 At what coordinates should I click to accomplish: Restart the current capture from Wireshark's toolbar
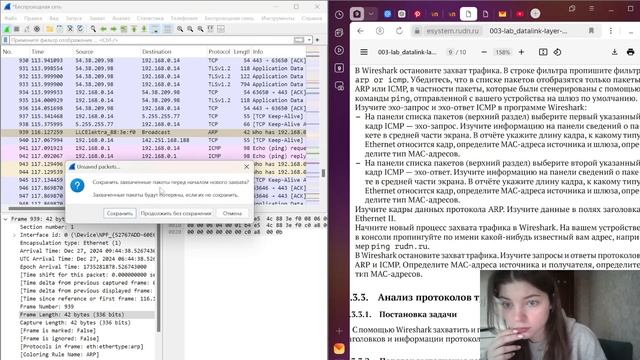tap(27, 29)
